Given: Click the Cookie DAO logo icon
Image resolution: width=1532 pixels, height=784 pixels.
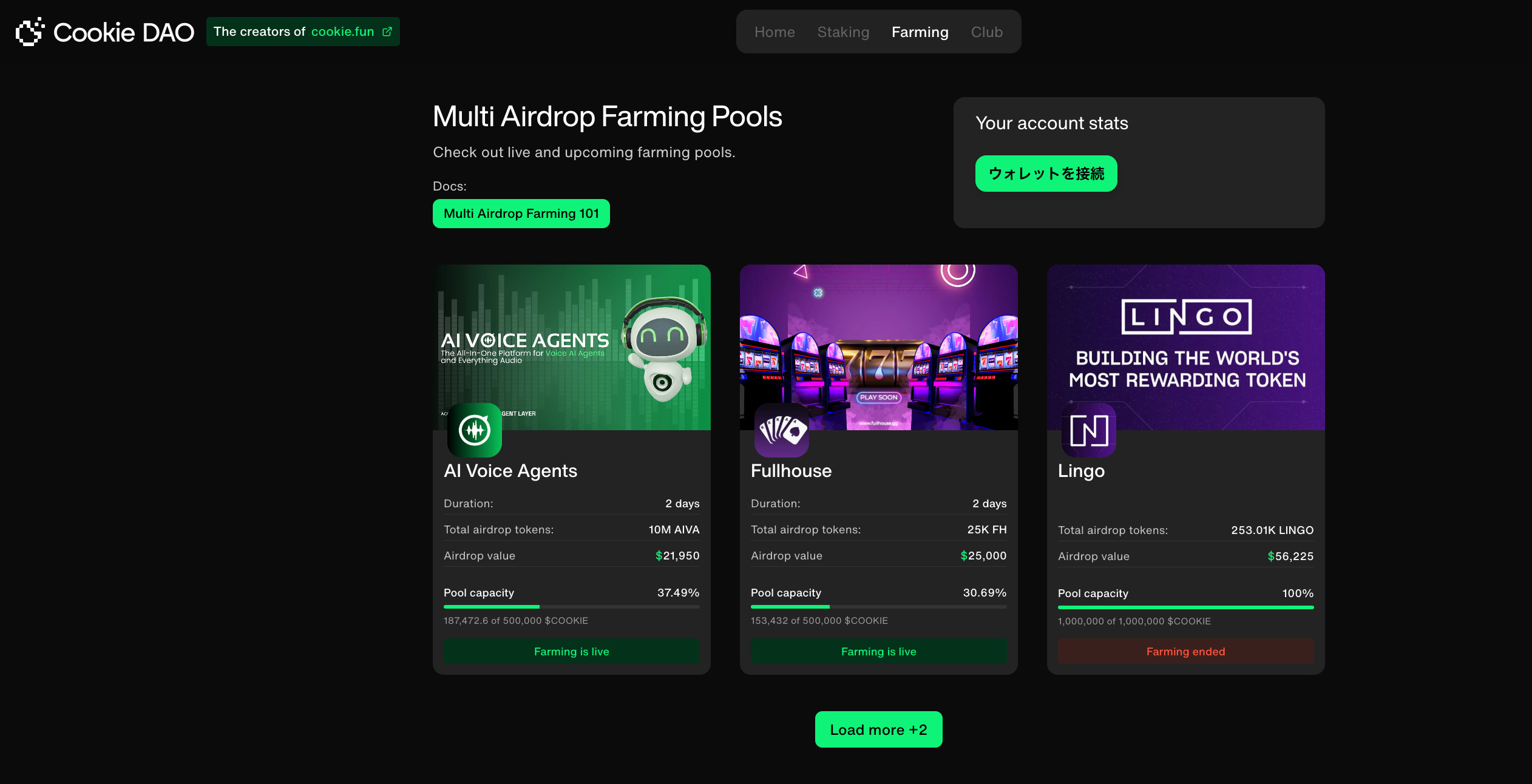Looking at the screenshot, I should click(x=29, y=32).
